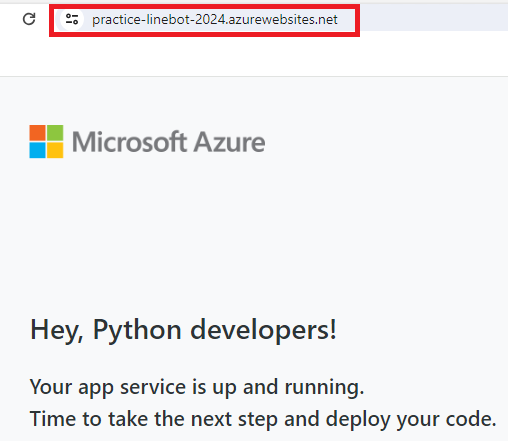Click the 'Hey, Python developers!' heading
The image size is (508, 441).
183,330
